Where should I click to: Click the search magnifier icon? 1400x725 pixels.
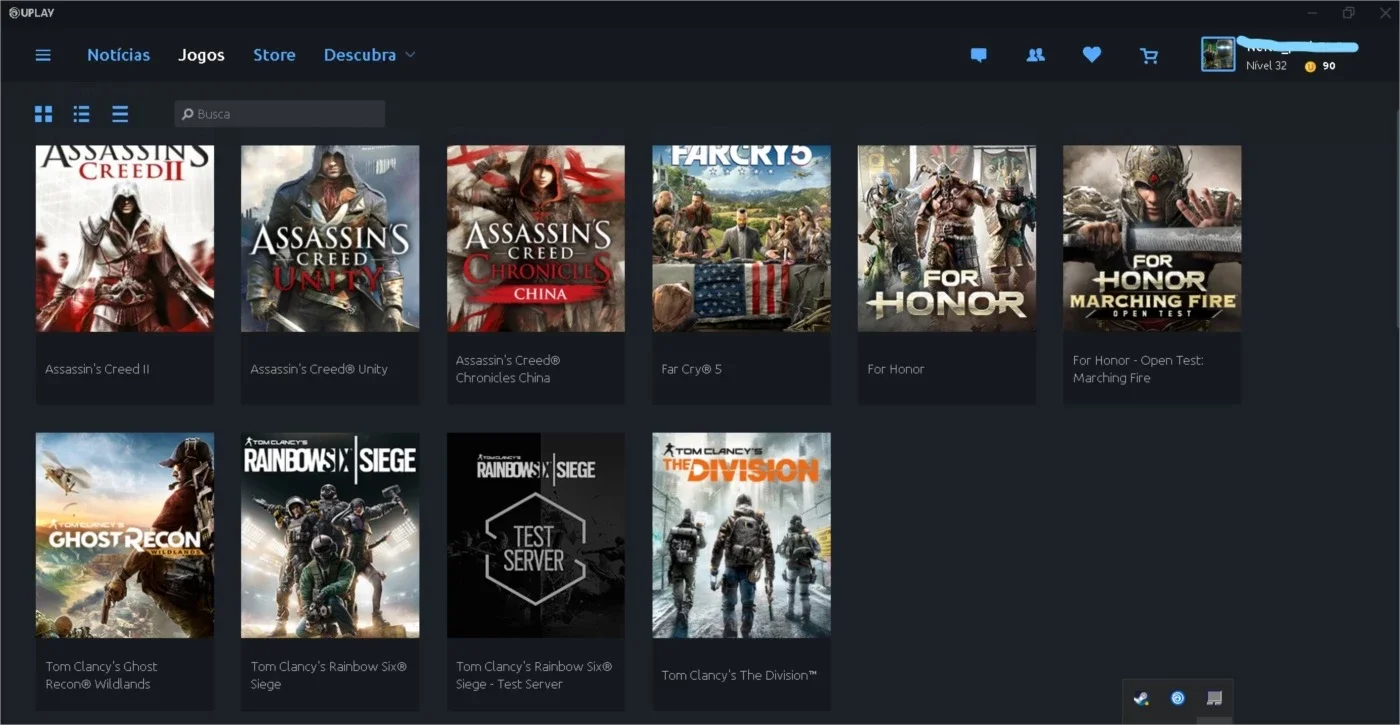click(x=187, y=114)
